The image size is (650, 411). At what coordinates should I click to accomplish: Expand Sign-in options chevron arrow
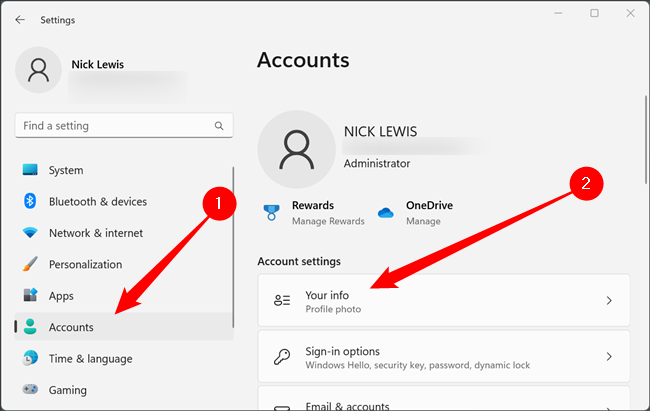(609, 357)
